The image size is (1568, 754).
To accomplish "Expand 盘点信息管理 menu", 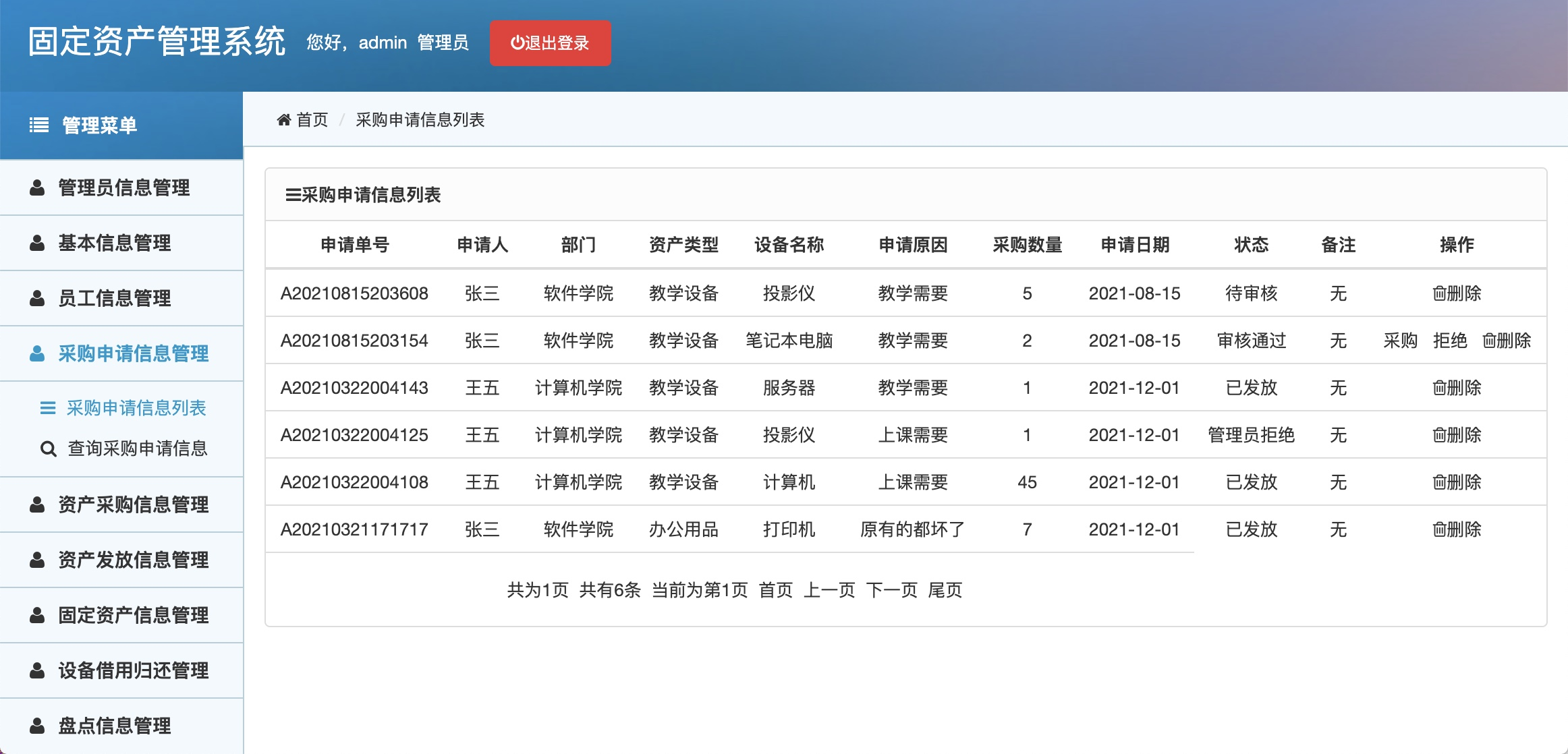I will 121,726.
